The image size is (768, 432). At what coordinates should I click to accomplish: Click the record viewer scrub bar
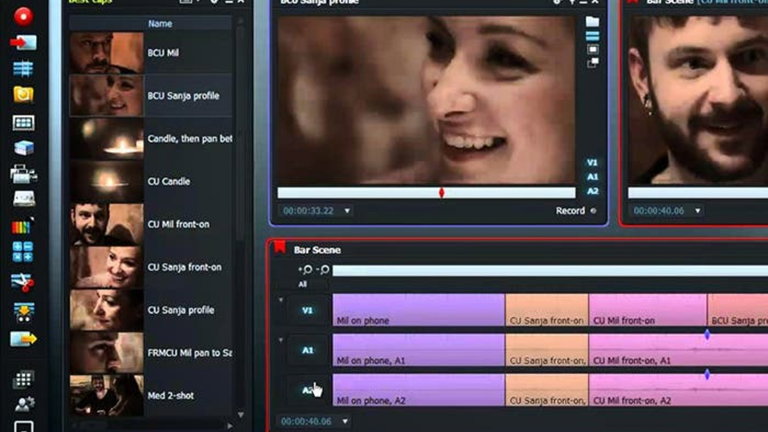(x=698, y=193)
